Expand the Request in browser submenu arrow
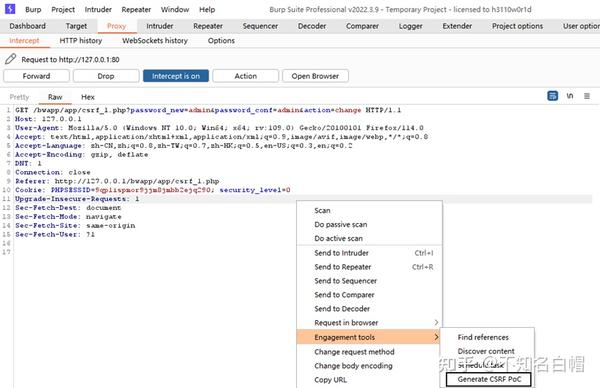 click(x=436, y=323)
